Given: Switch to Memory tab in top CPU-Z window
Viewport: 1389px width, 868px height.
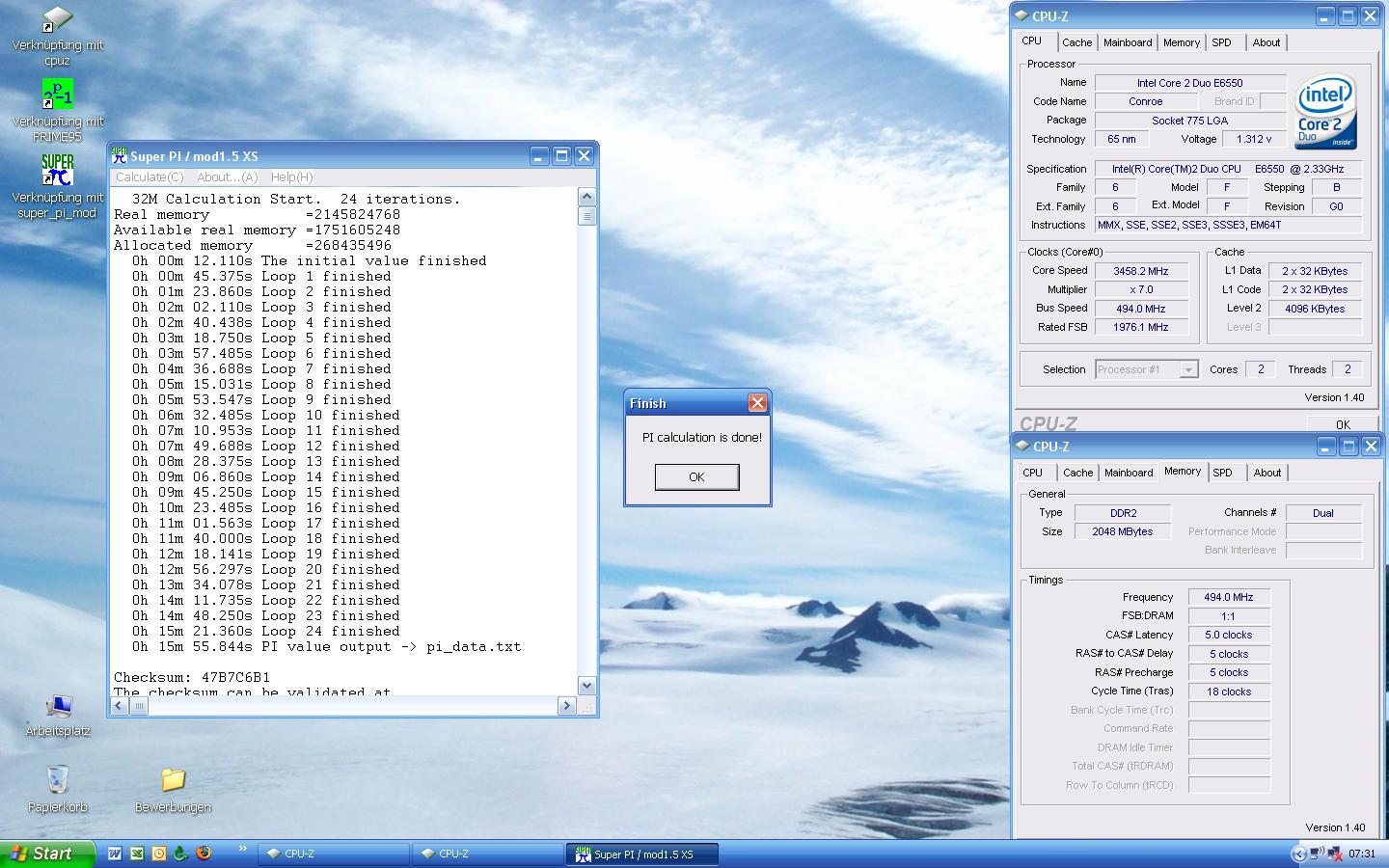Looking at the screenshot, I should tap(1182, 42).
